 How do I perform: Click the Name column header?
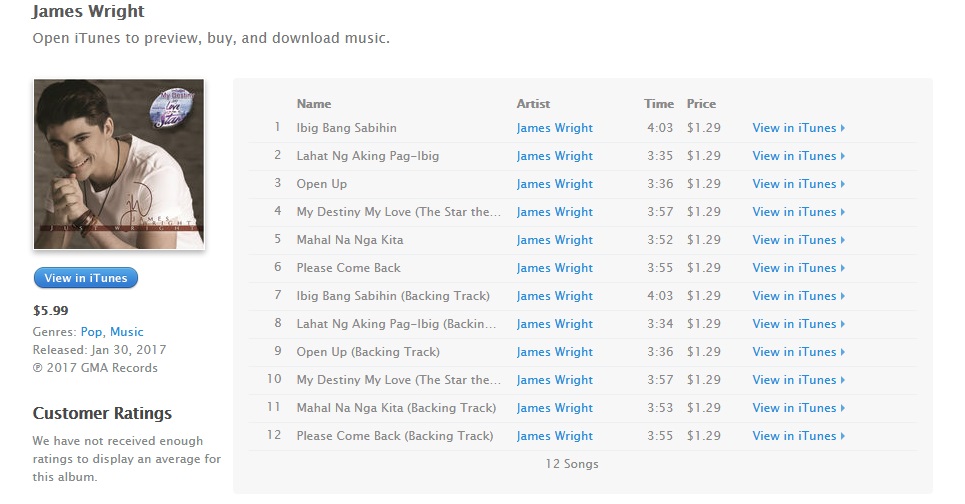[x=314, y=104]
